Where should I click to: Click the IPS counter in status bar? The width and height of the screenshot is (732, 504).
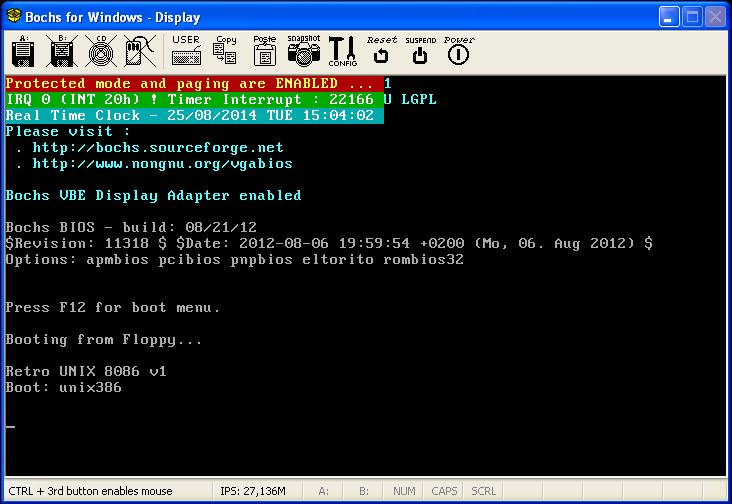pyautogui.click(x=265, y=492)
